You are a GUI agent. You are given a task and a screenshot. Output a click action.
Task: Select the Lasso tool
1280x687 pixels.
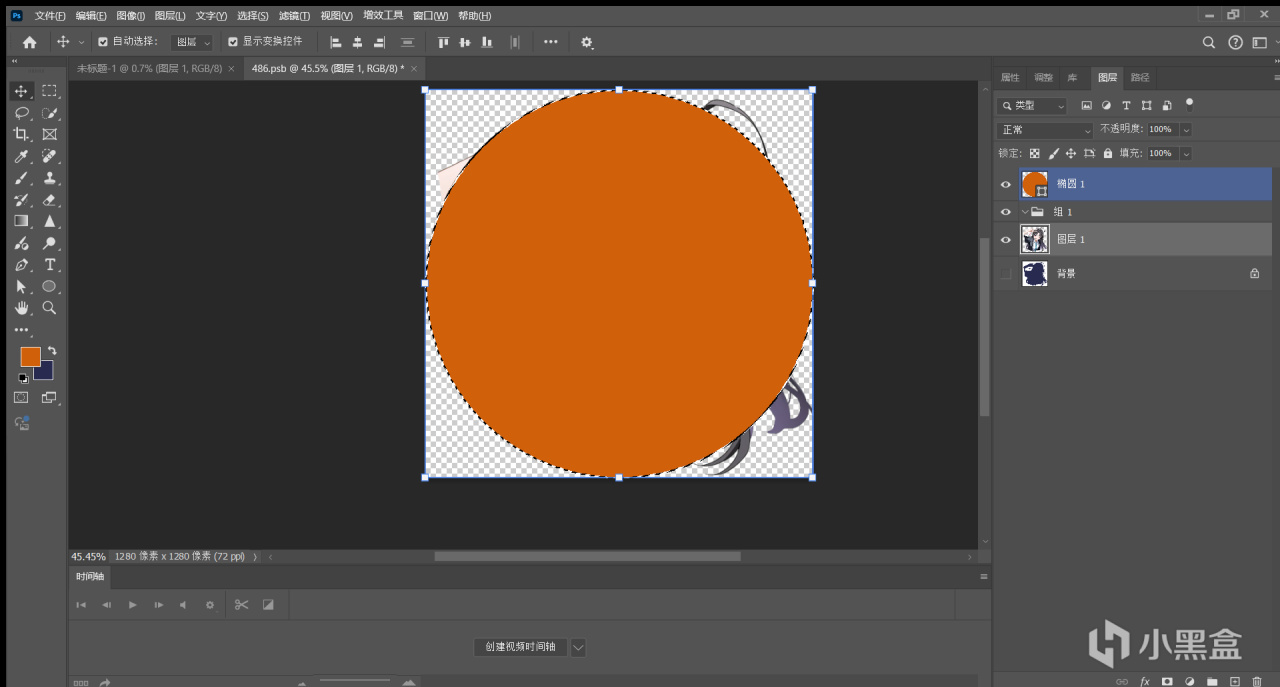(x=21, y=113)
